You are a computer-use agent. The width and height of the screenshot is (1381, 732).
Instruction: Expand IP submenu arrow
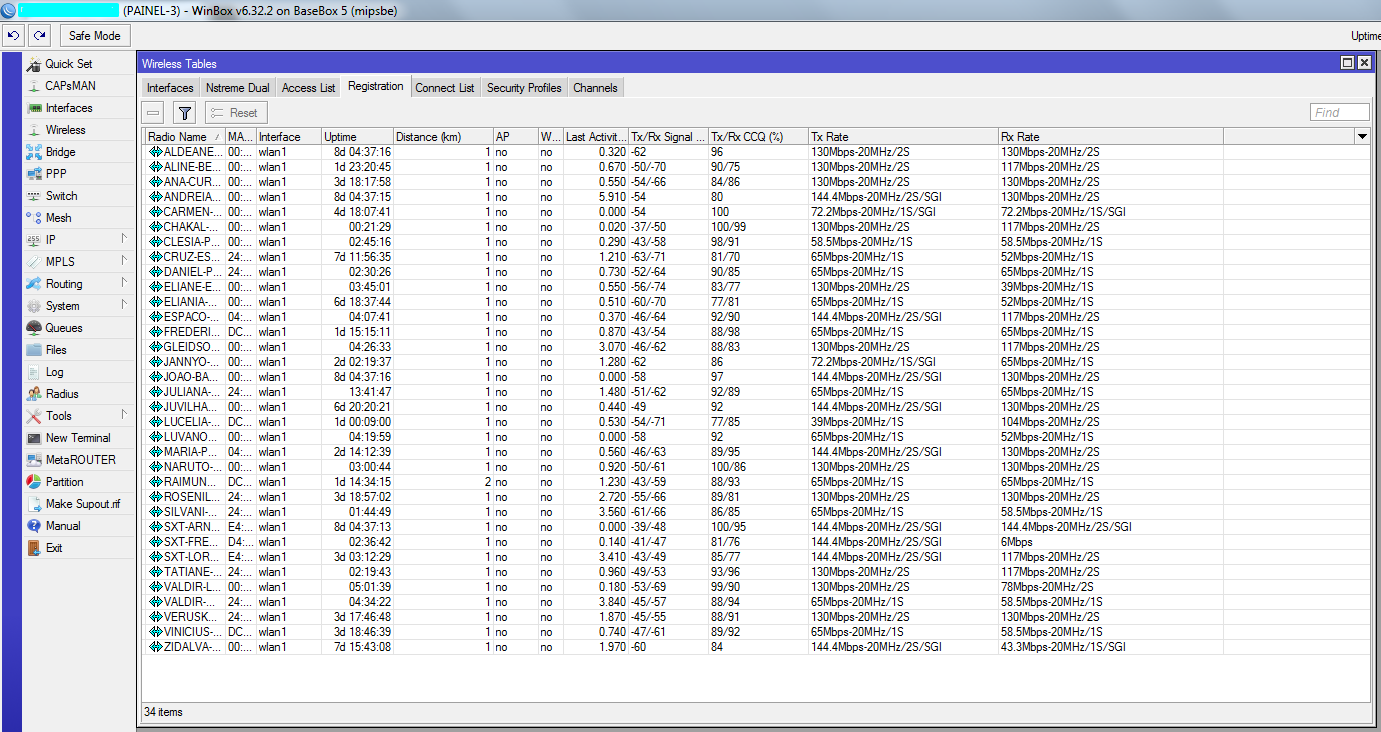coord(124,239)
